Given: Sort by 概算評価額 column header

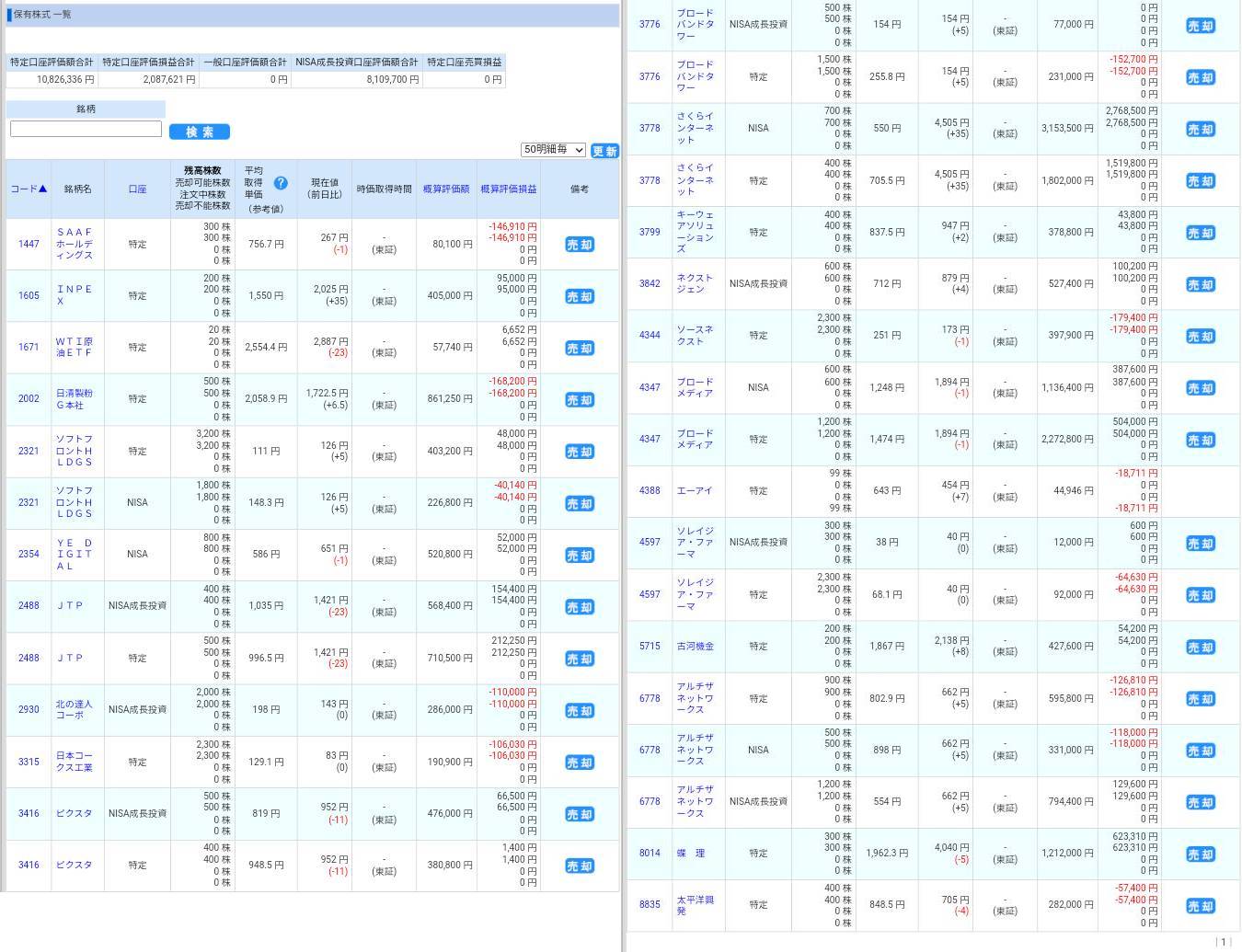Looking at the screenshot, I should 446,189.
